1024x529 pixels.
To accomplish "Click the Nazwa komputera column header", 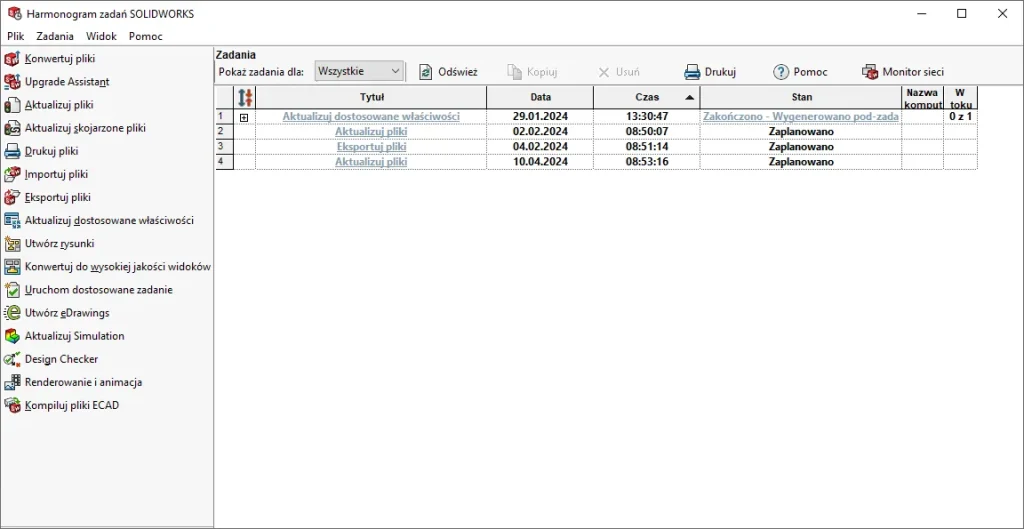I will pyautogui.click(x=922, y=97).
